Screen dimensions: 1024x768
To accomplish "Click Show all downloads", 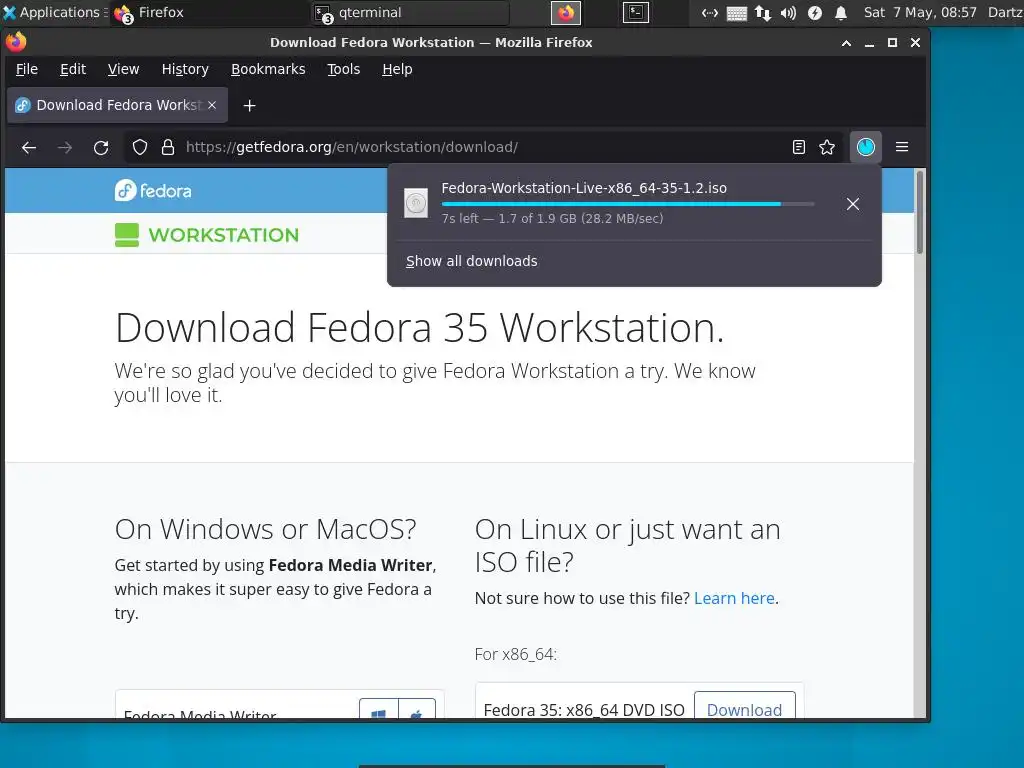I will [472, 261].
